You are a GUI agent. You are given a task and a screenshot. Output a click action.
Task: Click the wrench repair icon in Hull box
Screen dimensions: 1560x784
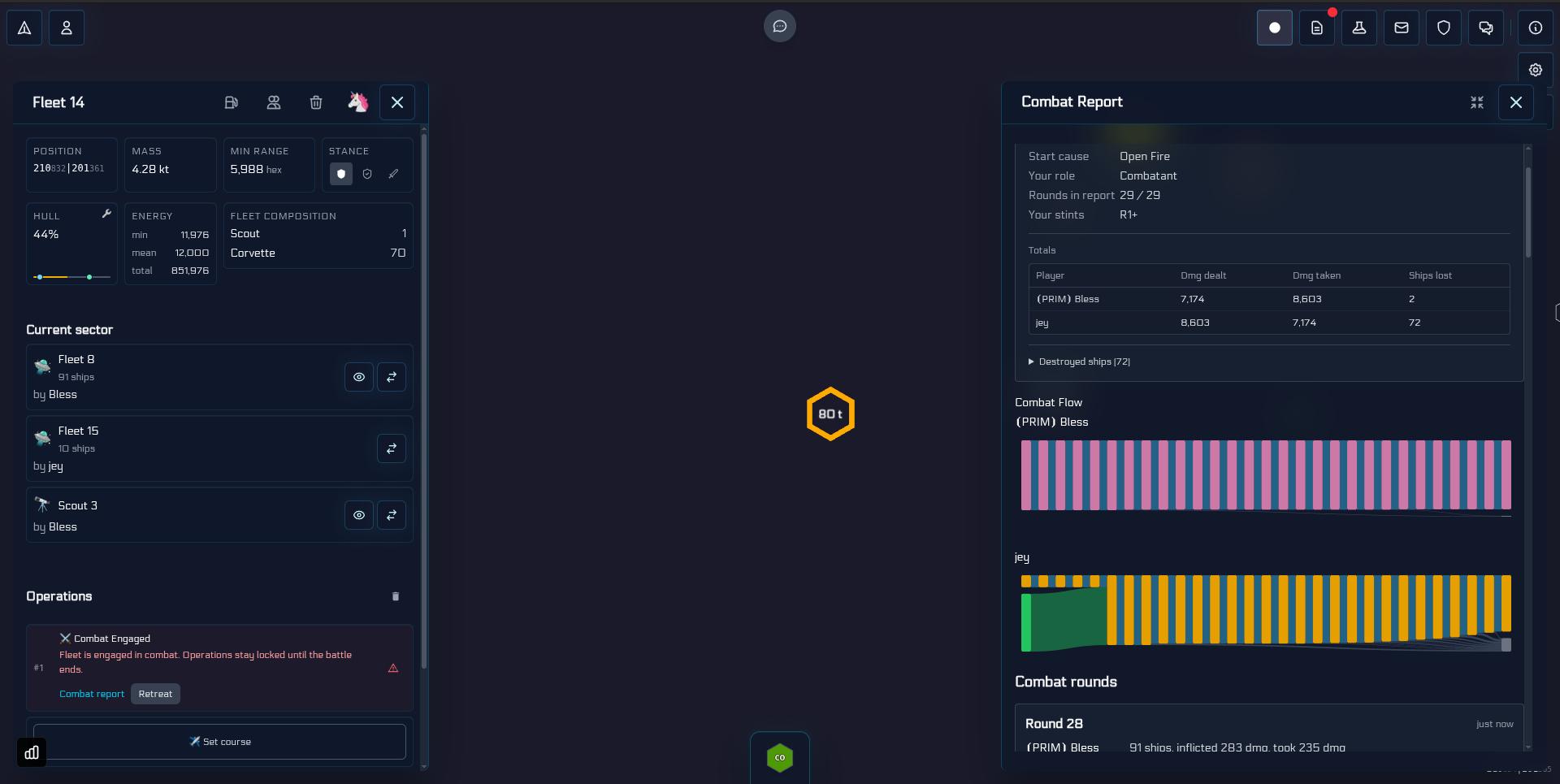click(106, 214)
